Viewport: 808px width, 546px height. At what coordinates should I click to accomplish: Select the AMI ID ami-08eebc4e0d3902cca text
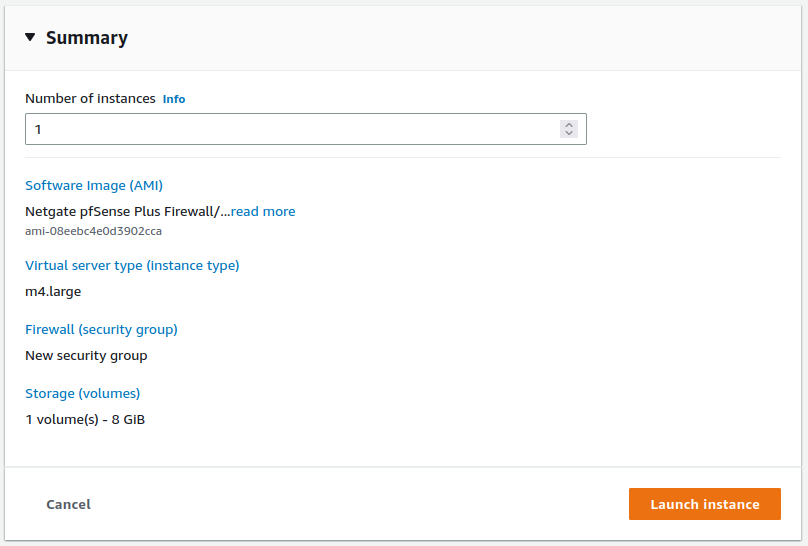(x=93, y=231)
